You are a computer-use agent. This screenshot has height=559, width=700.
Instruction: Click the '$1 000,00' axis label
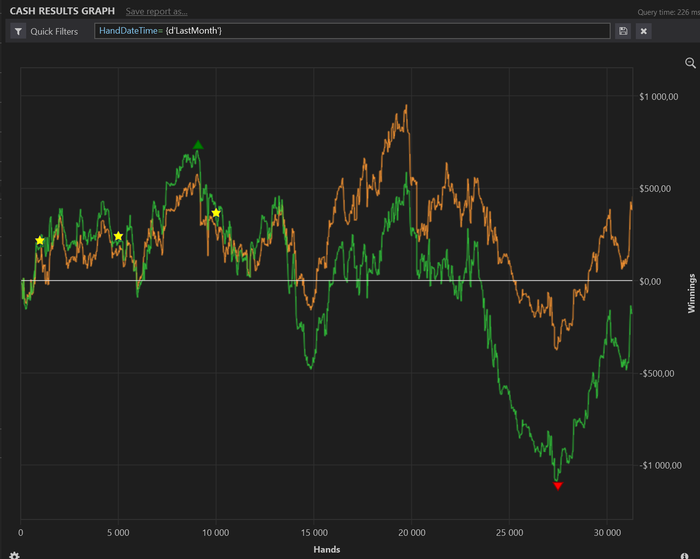click(658, 97)
